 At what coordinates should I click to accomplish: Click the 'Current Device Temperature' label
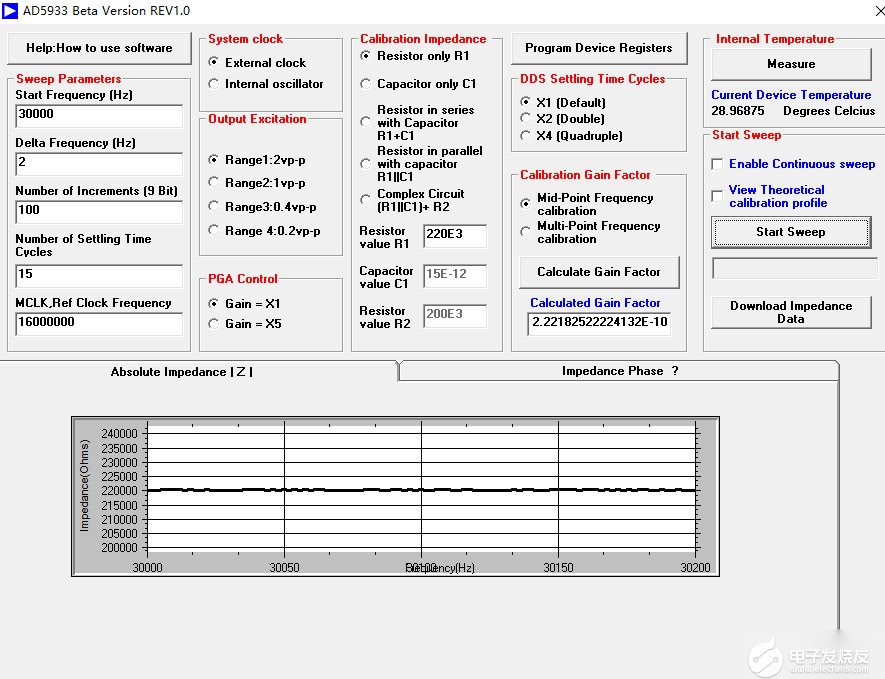(x=791, y=95)
